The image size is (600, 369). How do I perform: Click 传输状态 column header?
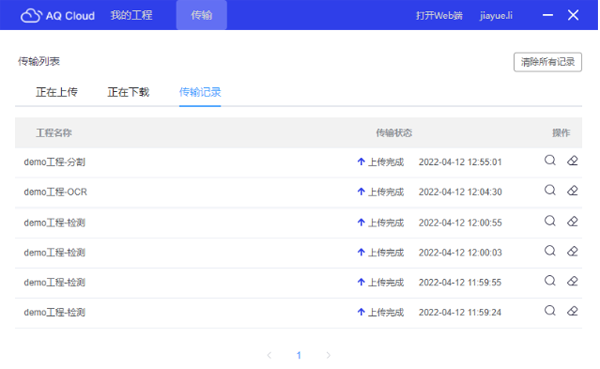pyautogui.click(x=394, y=133)
